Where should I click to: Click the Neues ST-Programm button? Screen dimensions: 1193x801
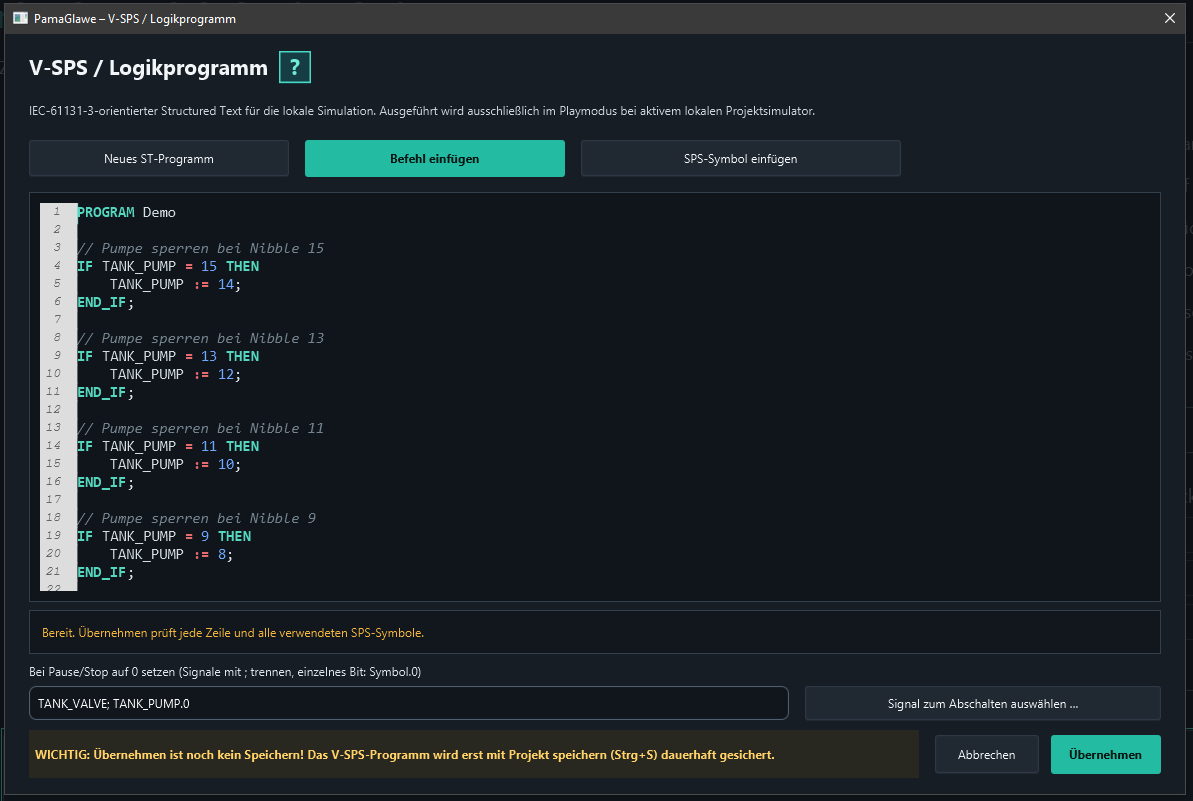[159, 158]
